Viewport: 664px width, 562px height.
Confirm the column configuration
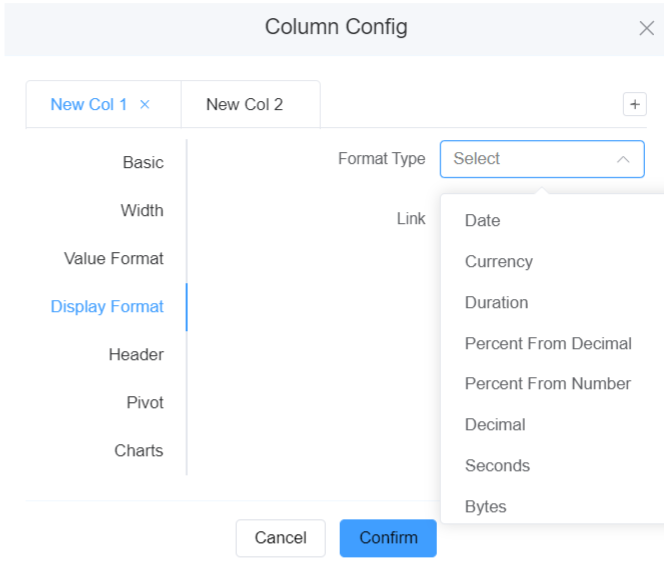point(388,538)
